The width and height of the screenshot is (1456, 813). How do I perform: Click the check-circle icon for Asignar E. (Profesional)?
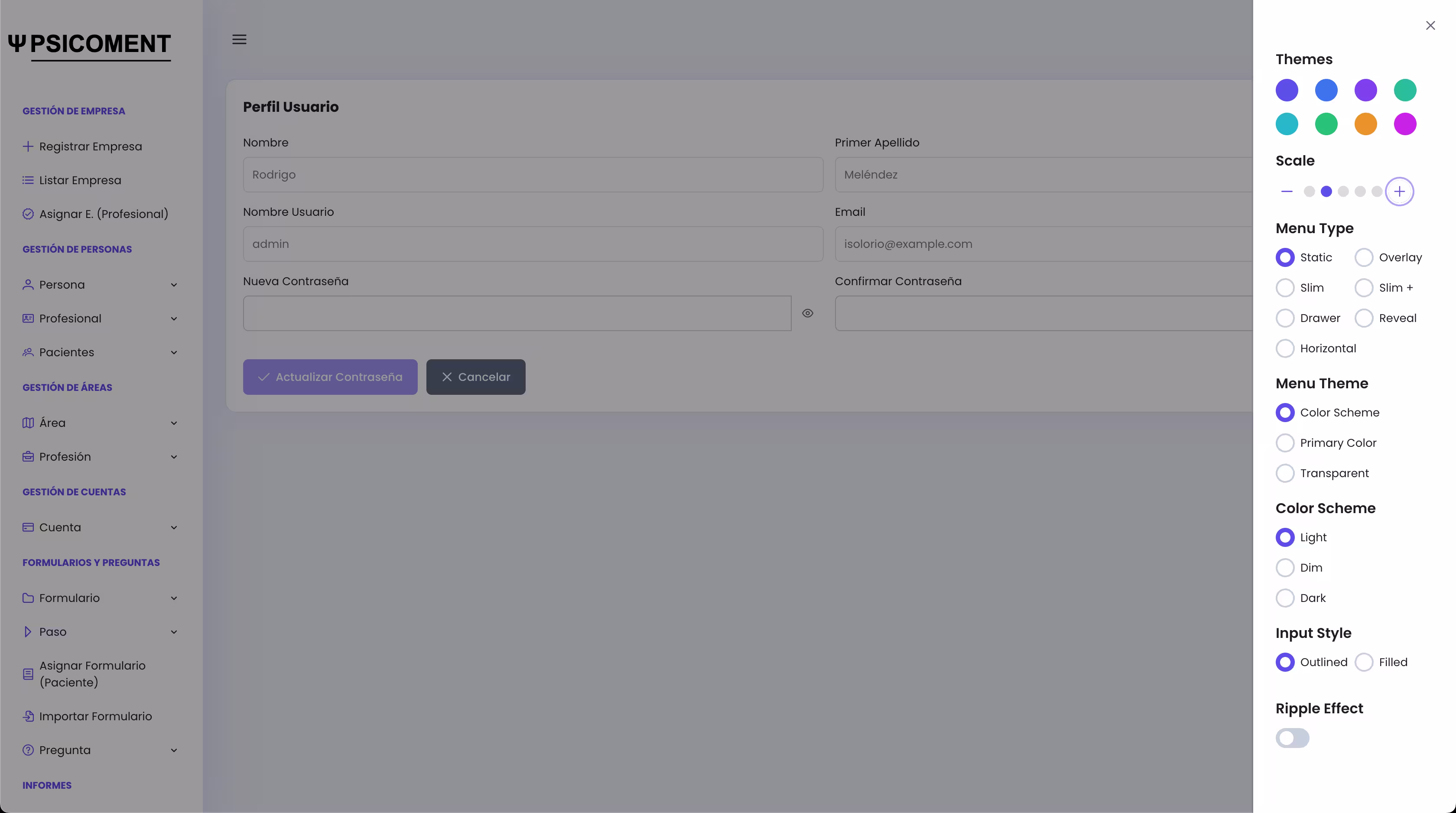(28, 214)
